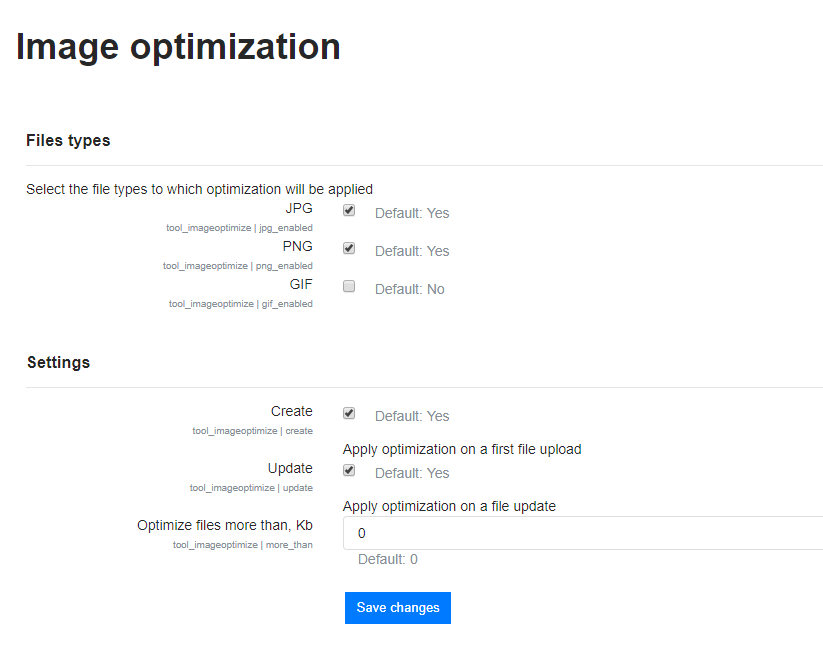The height and width of the screenshot is (667, 823).
Task: Click the Apply optimization on a file update description
Action: (449, 506)
